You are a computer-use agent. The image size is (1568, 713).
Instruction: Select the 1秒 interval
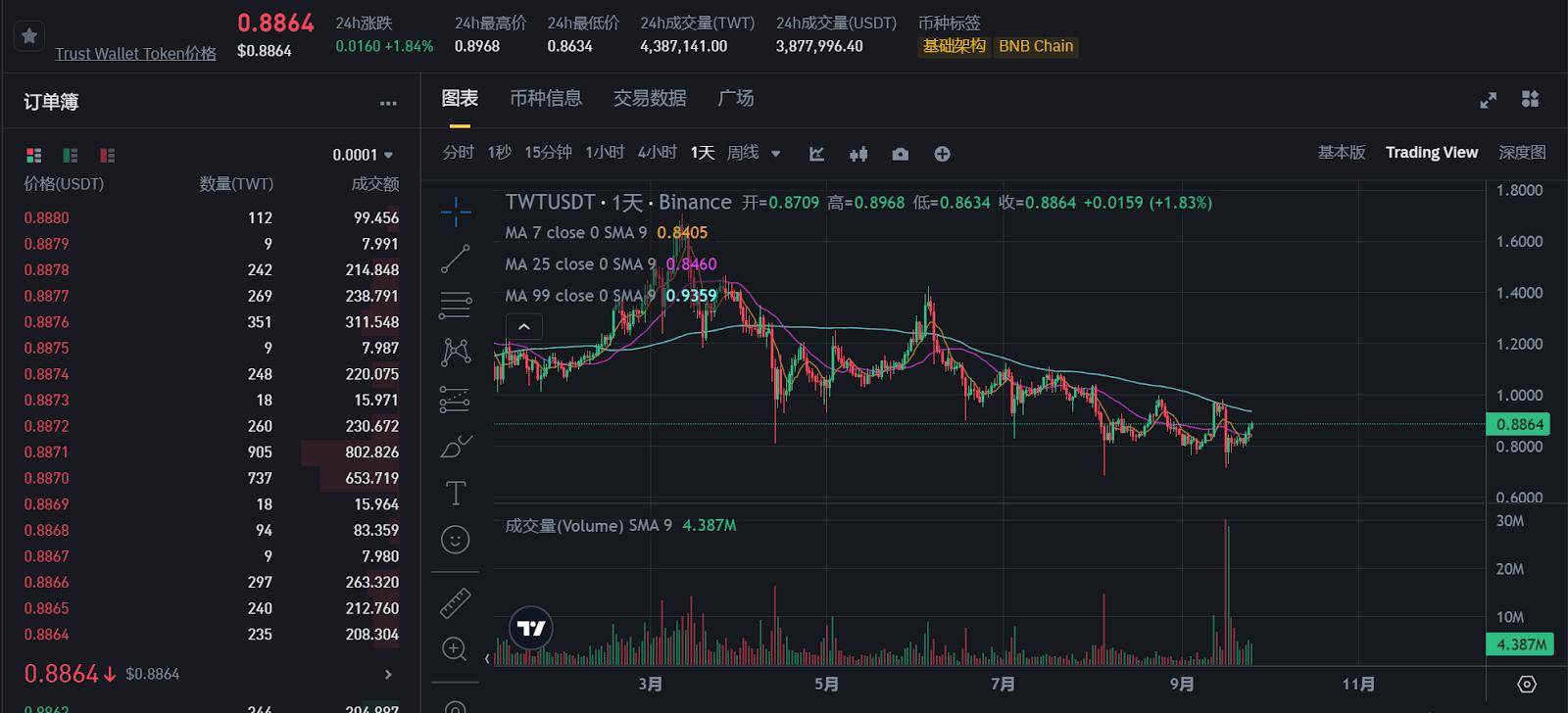tap(499, 153)
